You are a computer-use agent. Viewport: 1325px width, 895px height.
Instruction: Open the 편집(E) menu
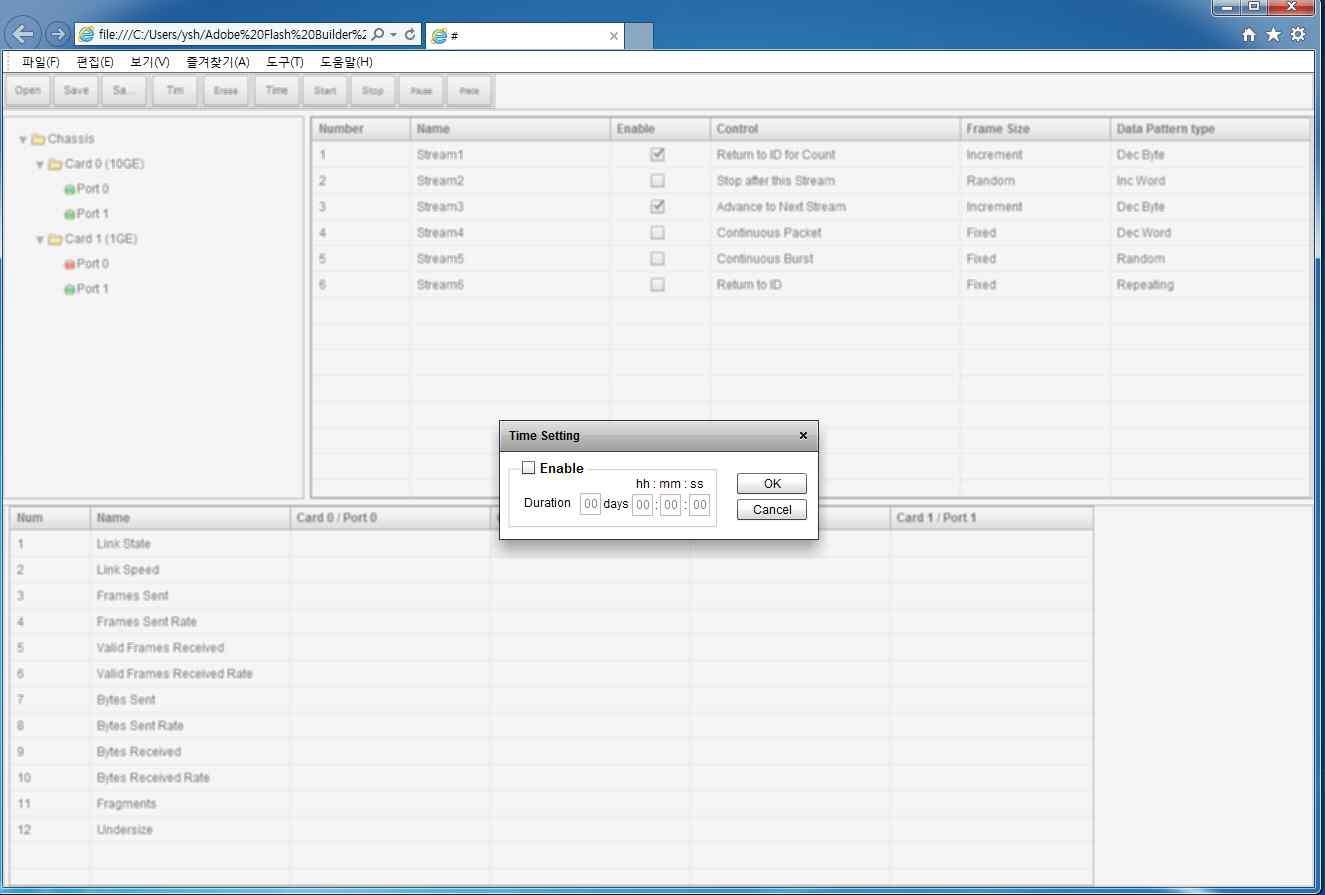[x=95, y=62]
